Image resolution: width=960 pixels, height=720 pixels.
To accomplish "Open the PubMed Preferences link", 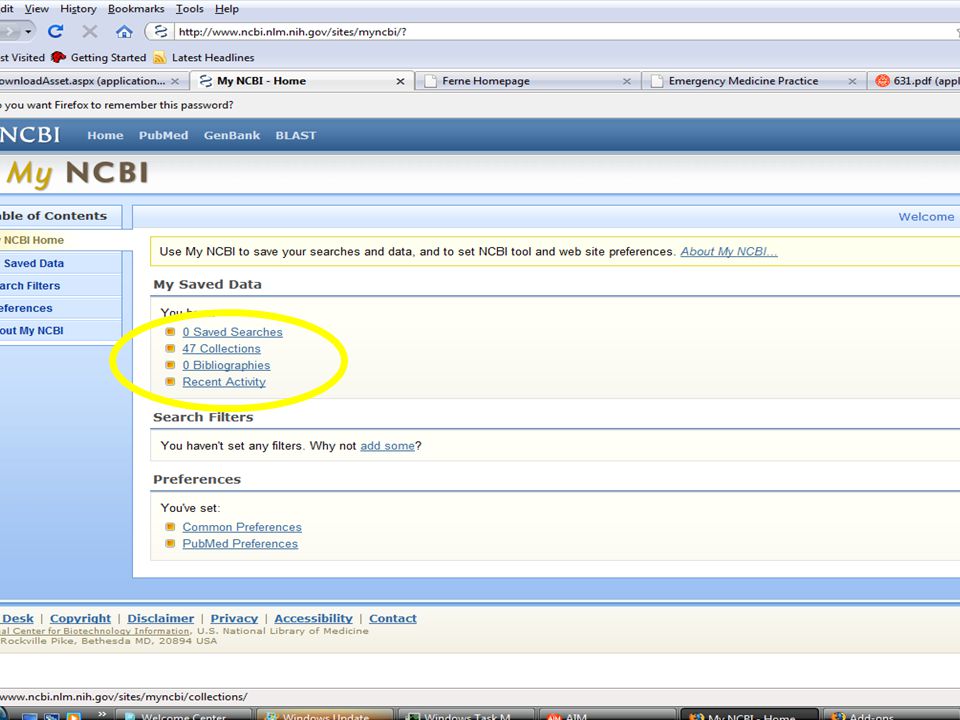I will 240,544.
